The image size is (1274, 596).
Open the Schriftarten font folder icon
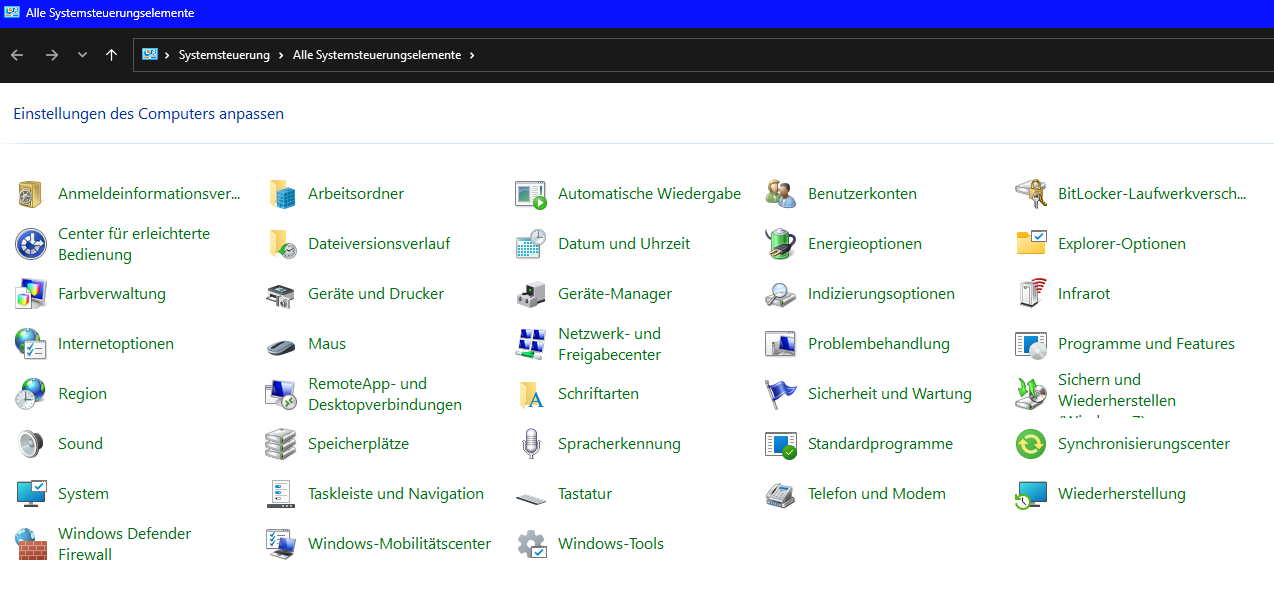(x=531, y=394)
